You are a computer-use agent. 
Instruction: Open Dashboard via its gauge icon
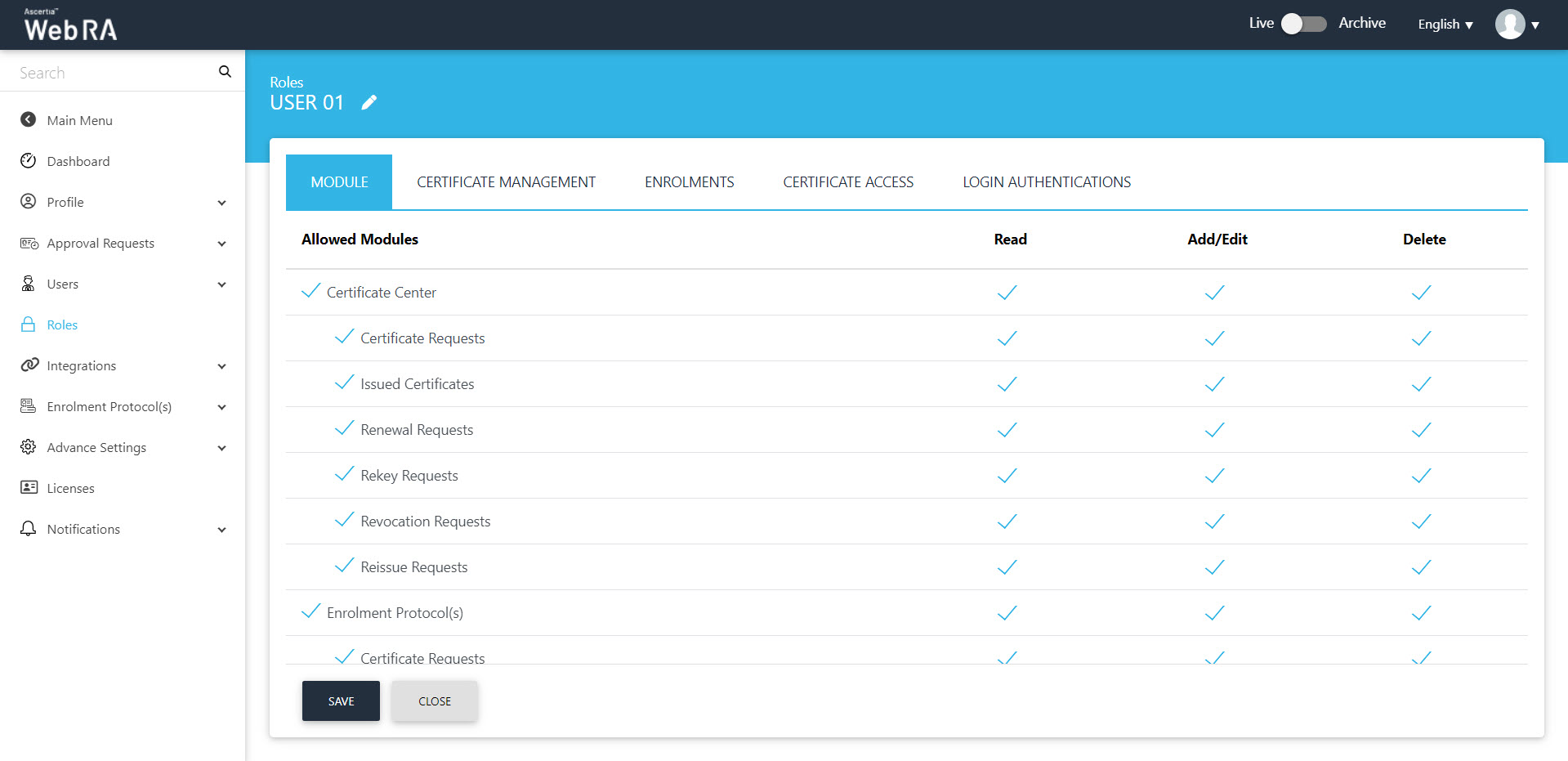29,161
